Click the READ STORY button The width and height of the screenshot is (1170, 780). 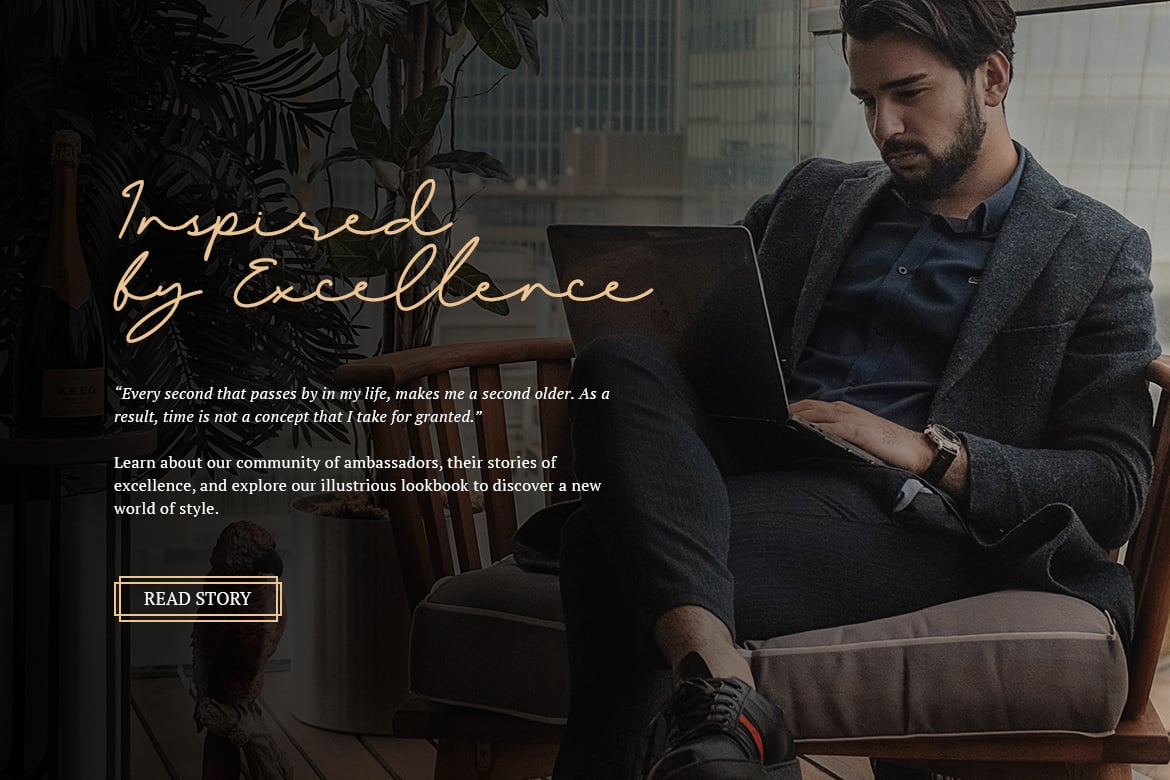click(198, 599)
